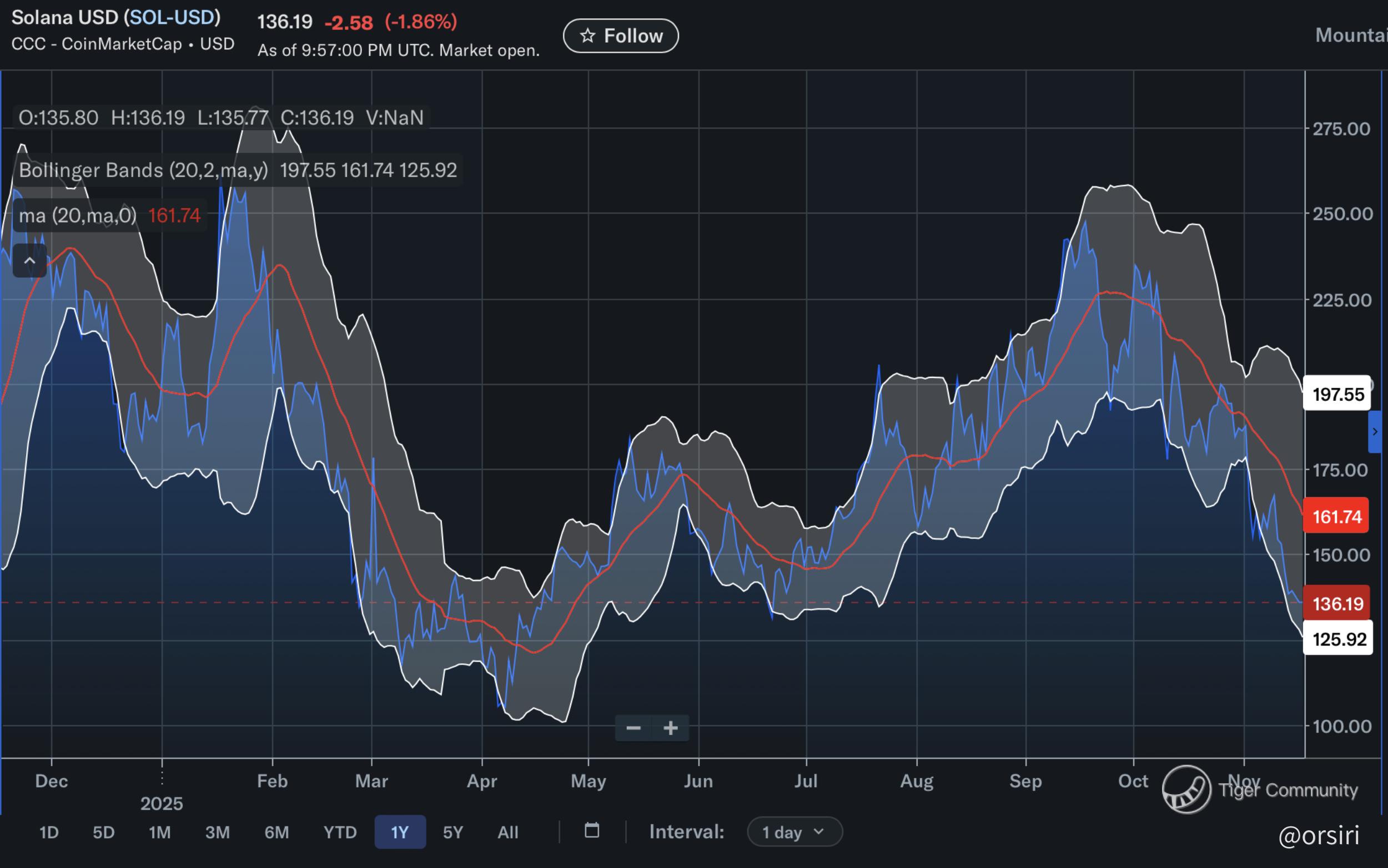This screenshot has height=868, width=1388.
Task: Switch chart to 5Y range
Action: tap(452, 832)
